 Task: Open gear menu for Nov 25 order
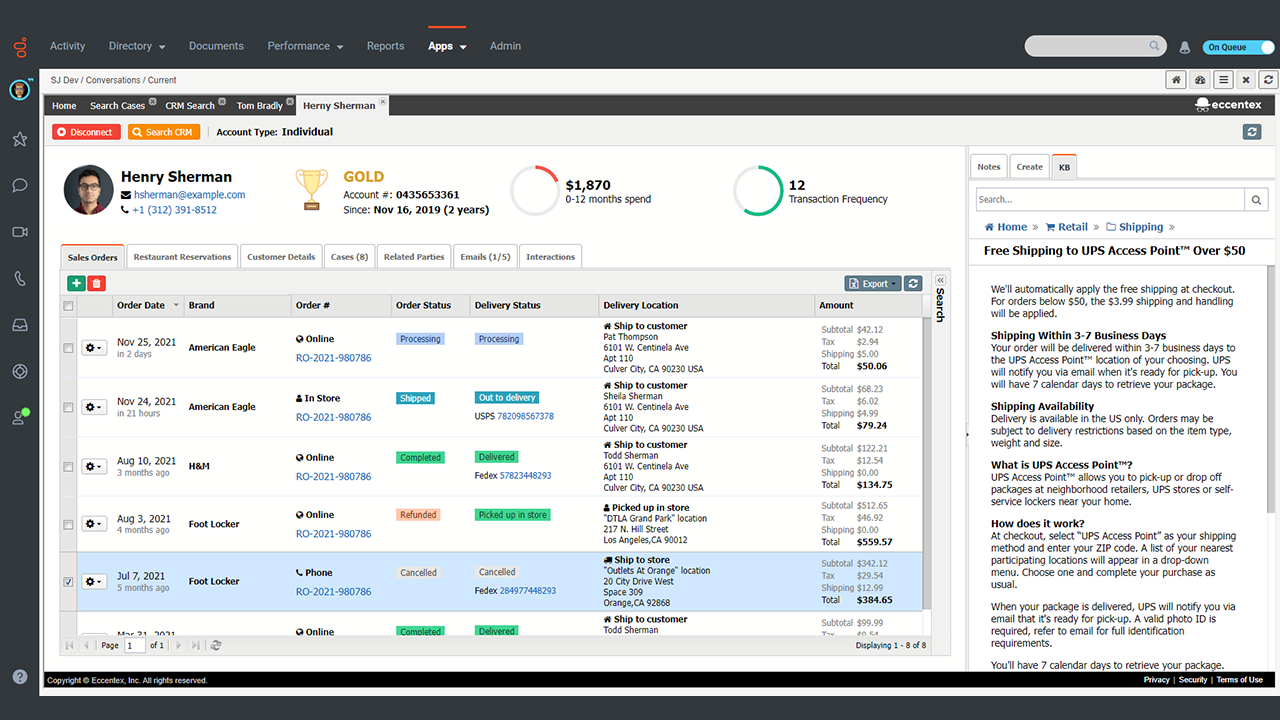94,348
